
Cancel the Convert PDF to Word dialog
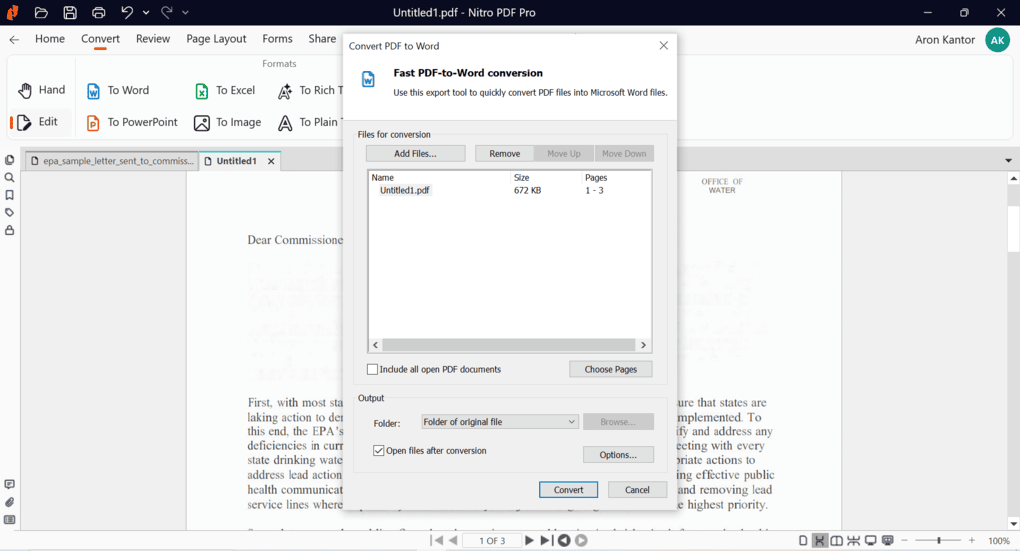pos(638,490)
